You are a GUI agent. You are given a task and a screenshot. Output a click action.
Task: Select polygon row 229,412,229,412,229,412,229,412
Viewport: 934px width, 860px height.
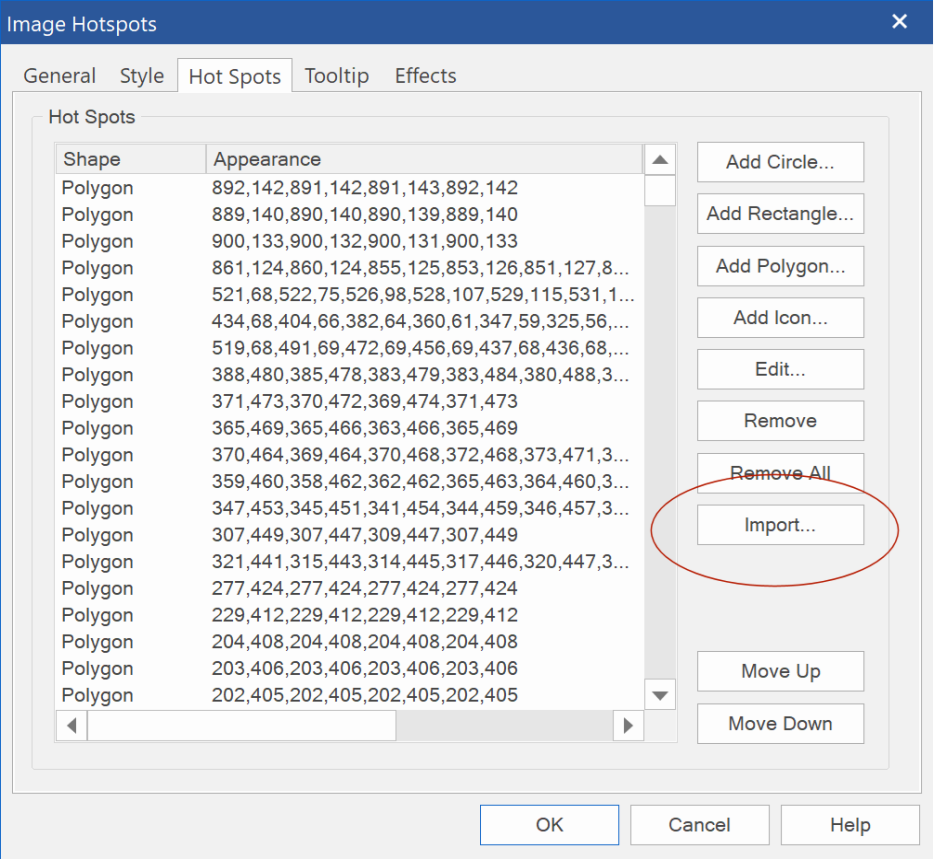350,615
